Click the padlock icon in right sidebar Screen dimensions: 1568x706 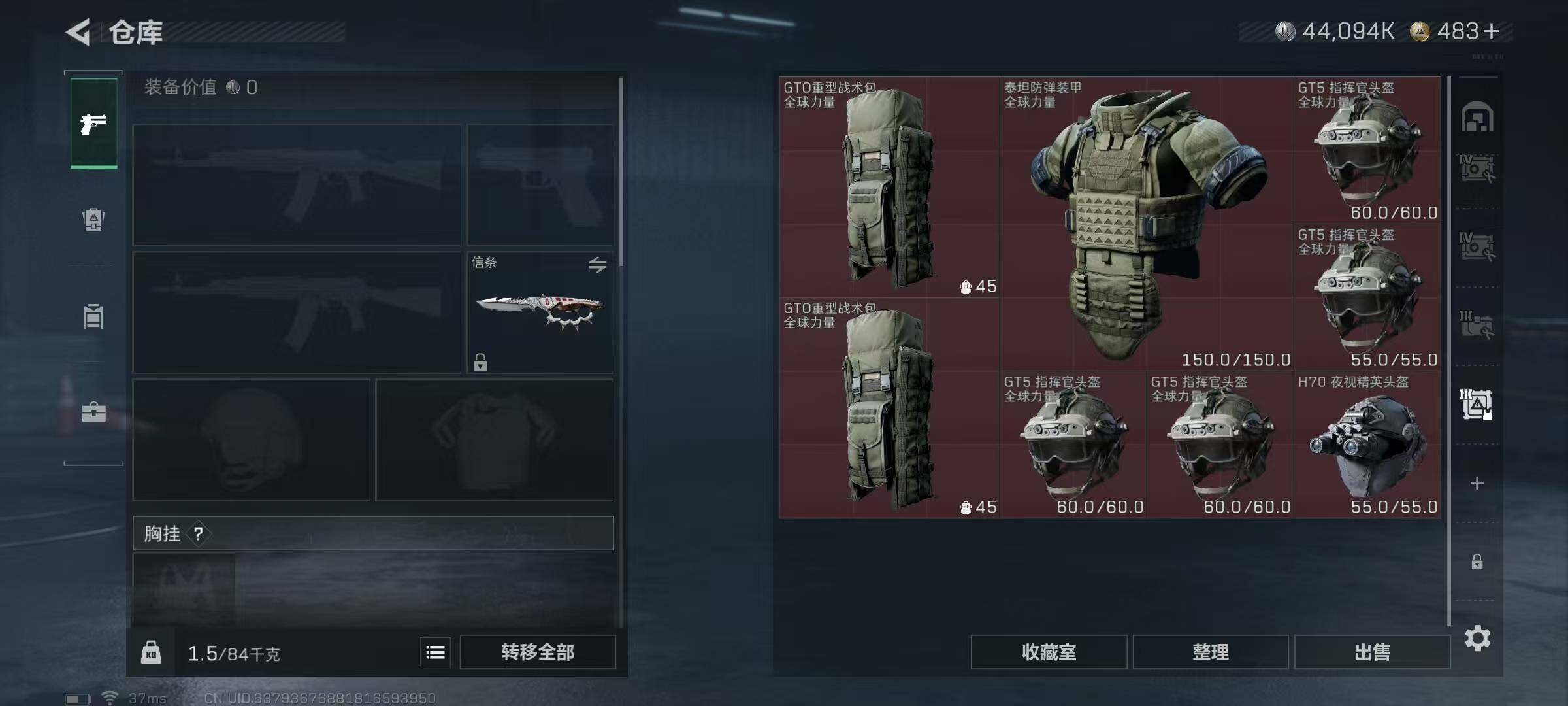click(x=1477, y=562)
